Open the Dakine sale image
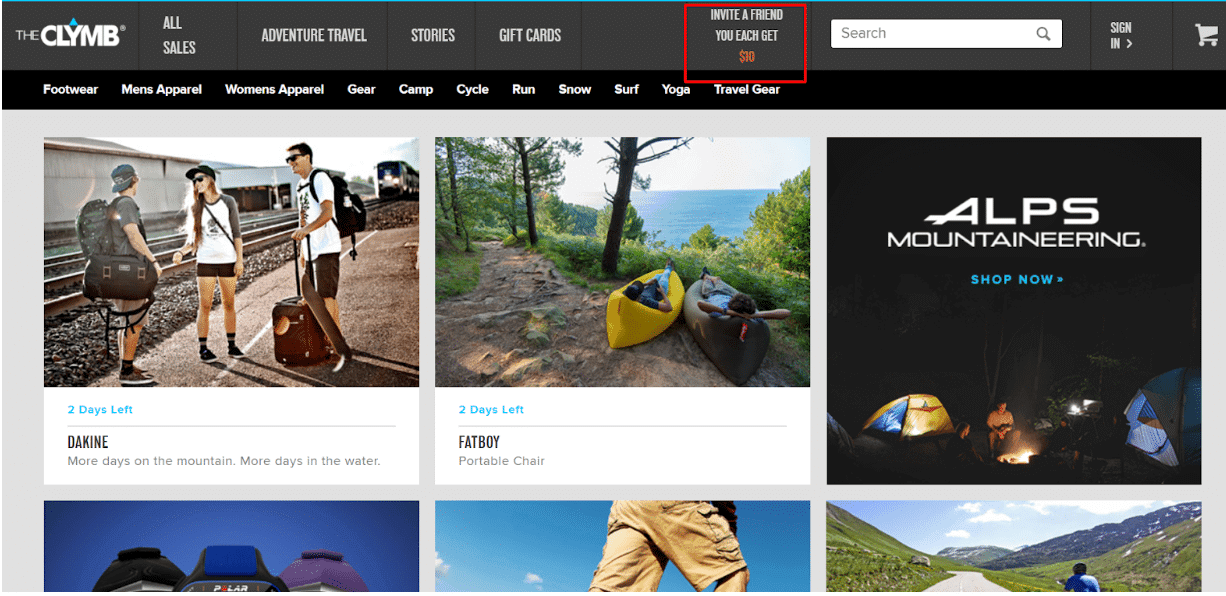The image size is (1226, 596). [x=231, y=262]
